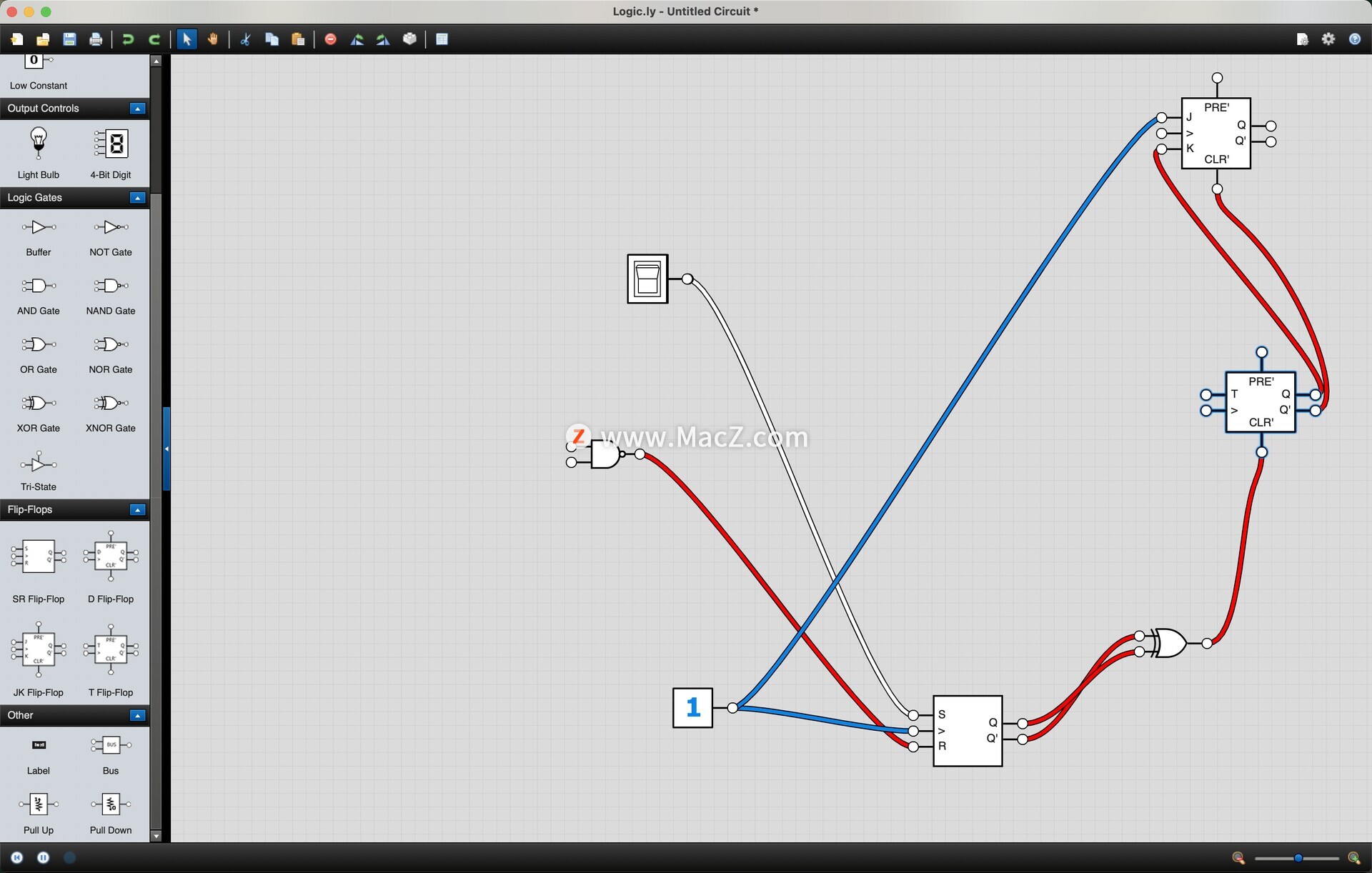Pause the simulation
Image resolution: width=1372 pixels, height=873 pixels.
43,857
